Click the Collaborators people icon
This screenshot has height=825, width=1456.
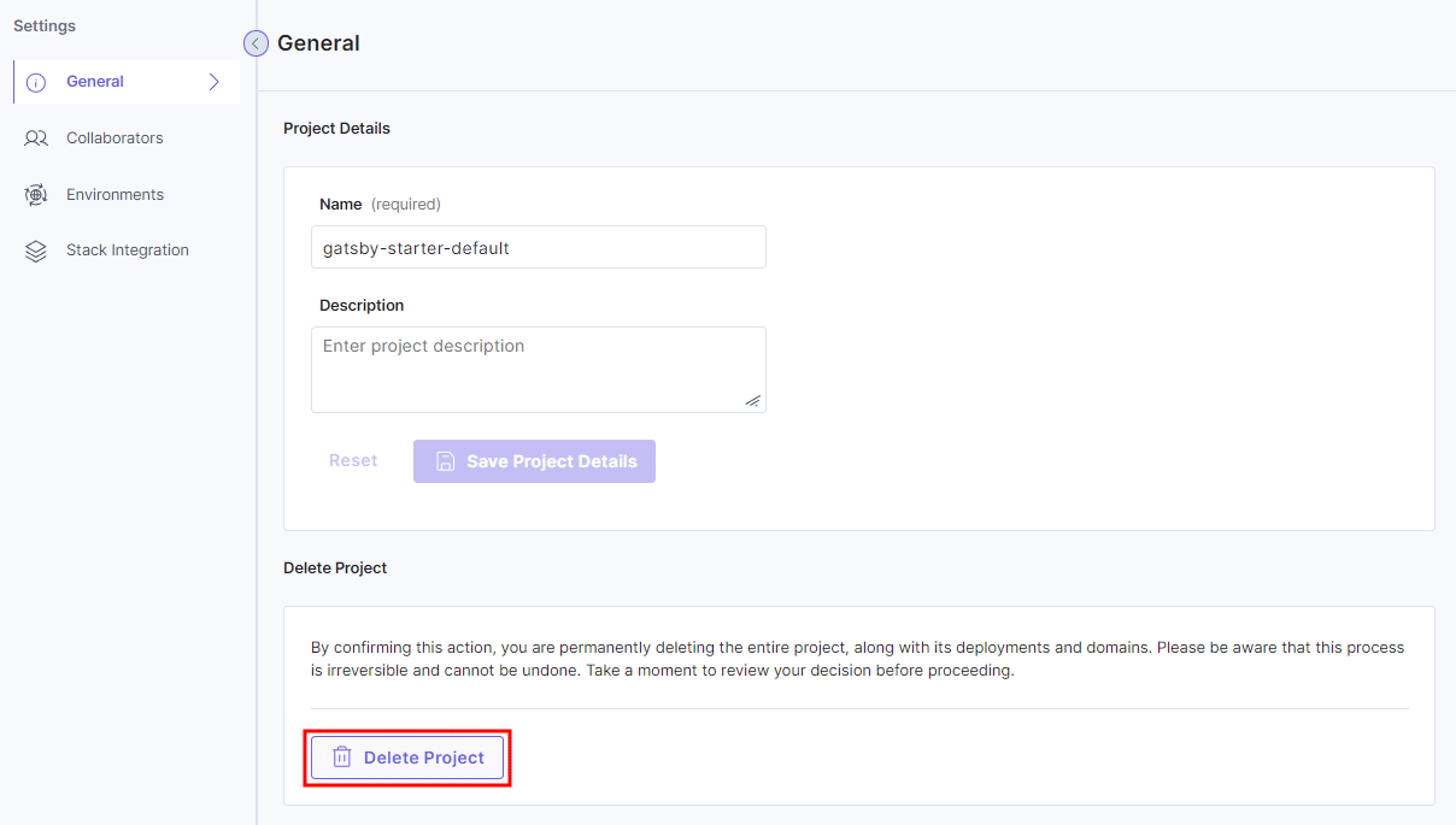click(x=36, y=138)
